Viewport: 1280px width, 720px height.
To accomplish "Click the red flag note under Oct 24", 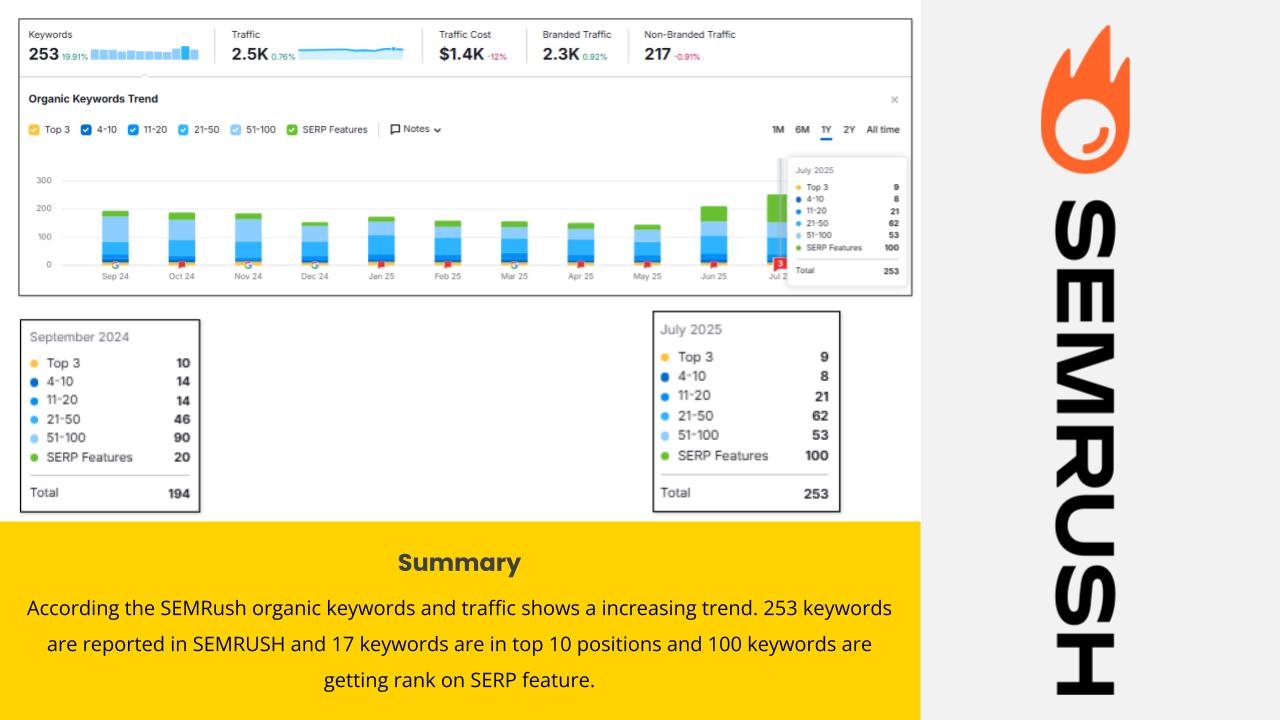I will [181, 265].
